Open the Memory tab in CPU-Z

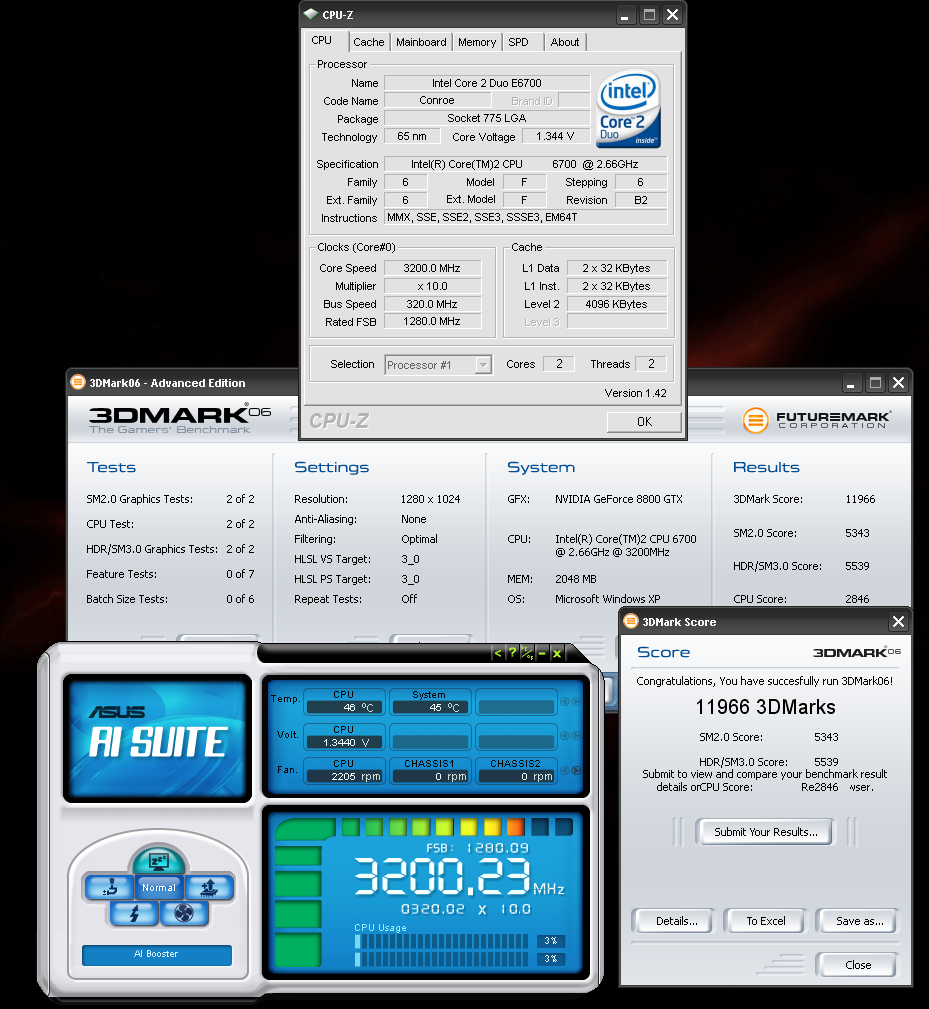(x=477, y=42)
